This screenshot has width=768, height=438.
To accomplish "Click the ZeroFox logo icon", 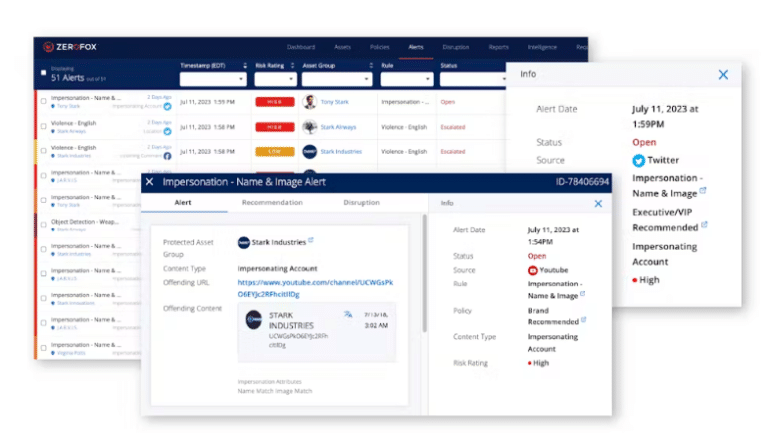I will (48, 47).
